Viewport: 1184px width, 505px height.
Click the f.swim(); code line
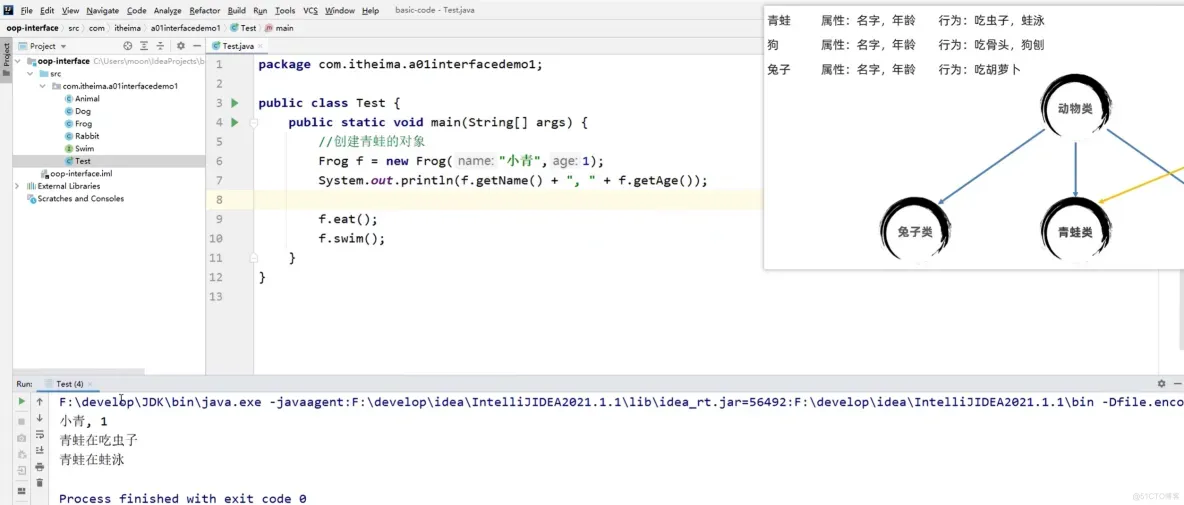click(x=352, y=239)
